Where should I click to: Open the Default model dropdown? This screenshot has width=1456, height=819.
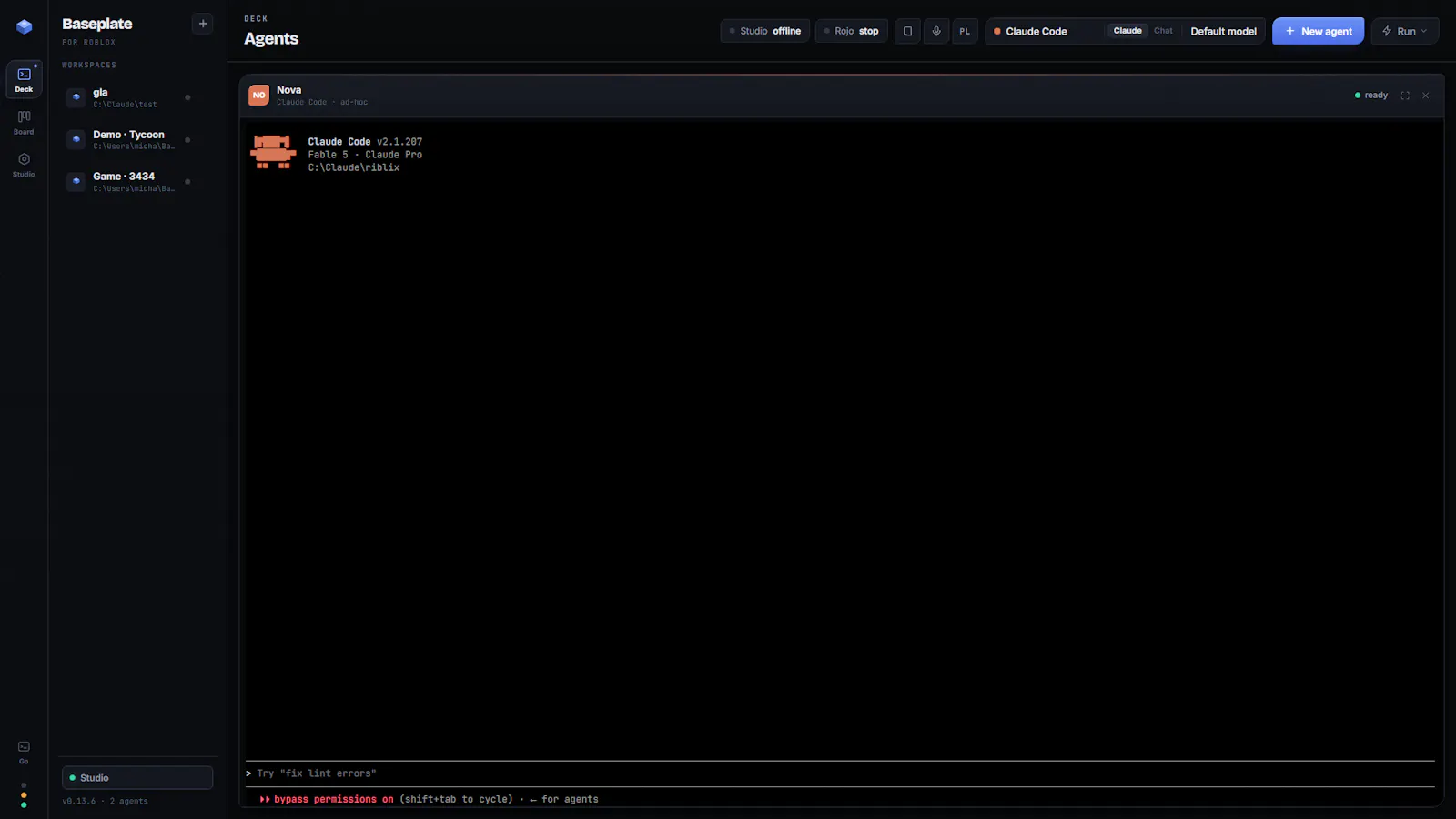(1223, 31)
